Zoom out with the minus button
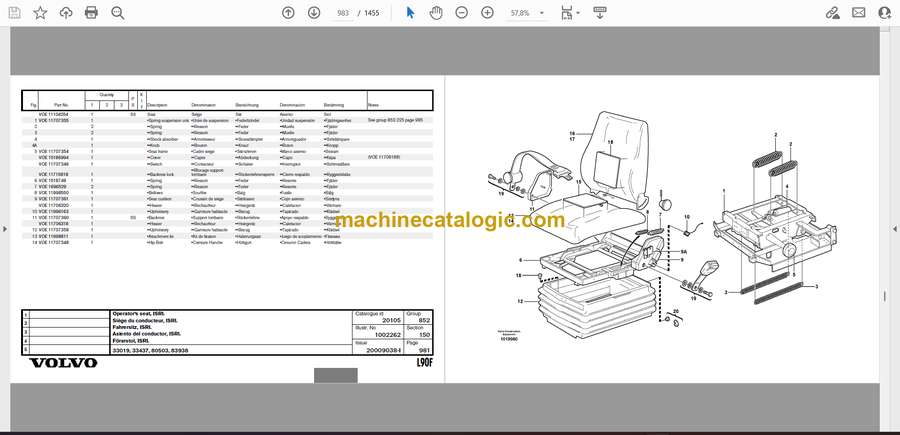The width and height of the screenshot is (900, 435). [461, 13]
